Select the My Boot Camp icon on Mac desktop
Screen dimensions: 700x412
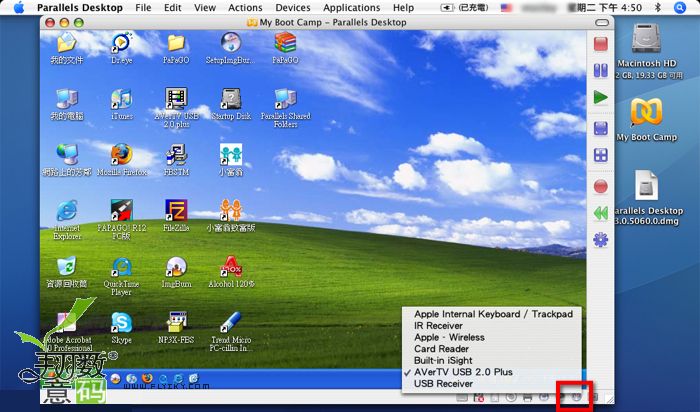(646, 120)
